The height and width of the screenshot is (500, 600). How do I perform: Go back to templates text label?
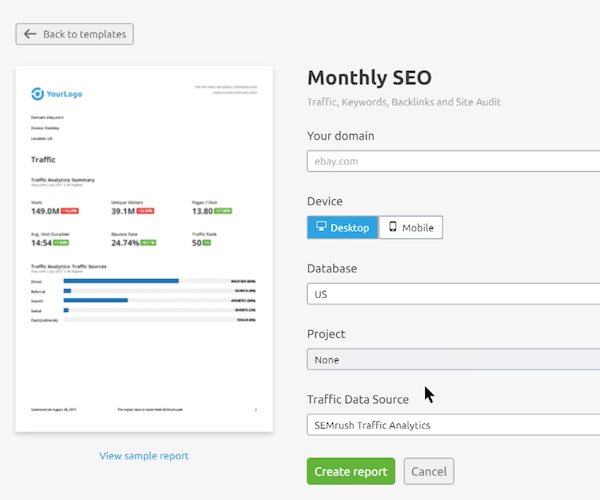click(x=84, y=34)
